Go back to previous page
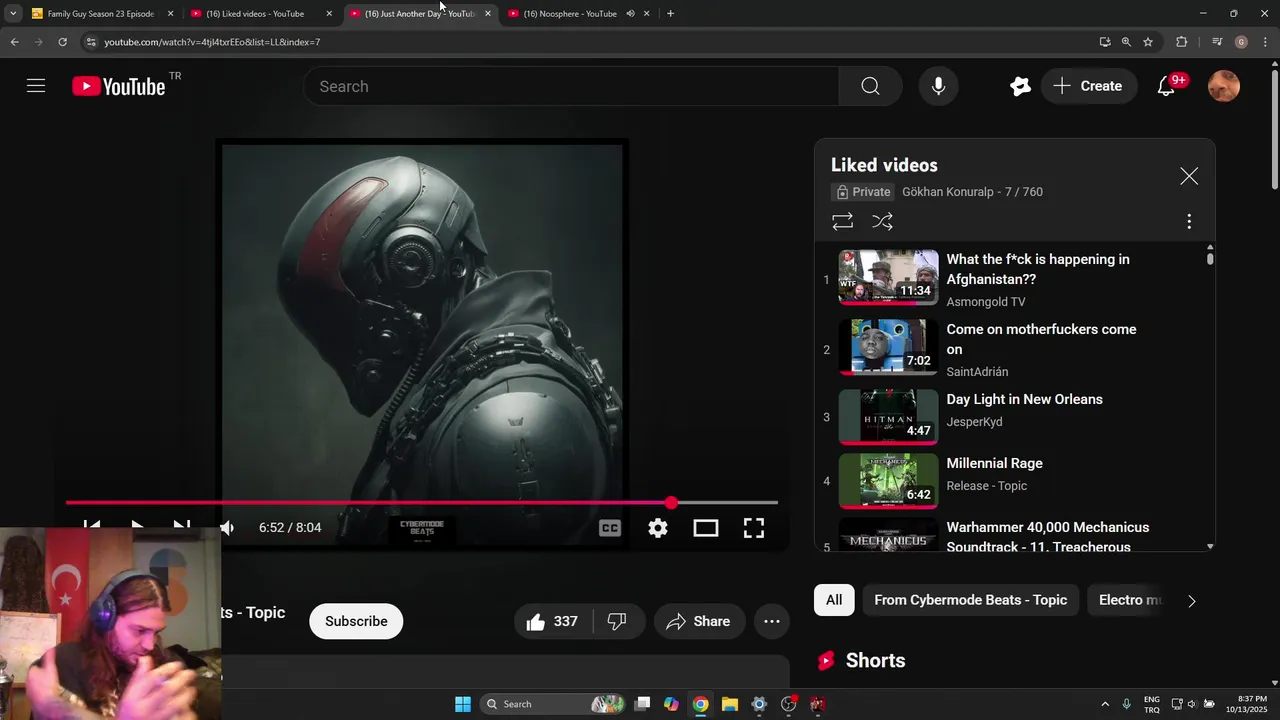Image resolution: width=1280 pixels, height=720 pixels. [x=14, y=42]
